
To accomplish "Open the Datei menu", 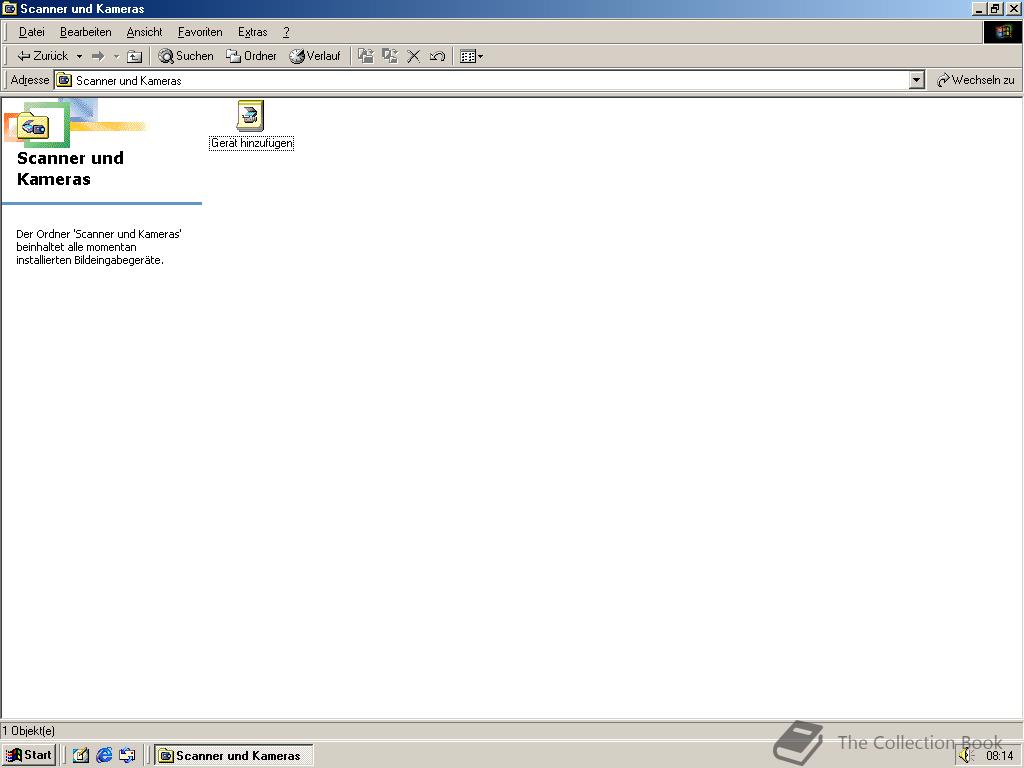I will pos(31,32).
